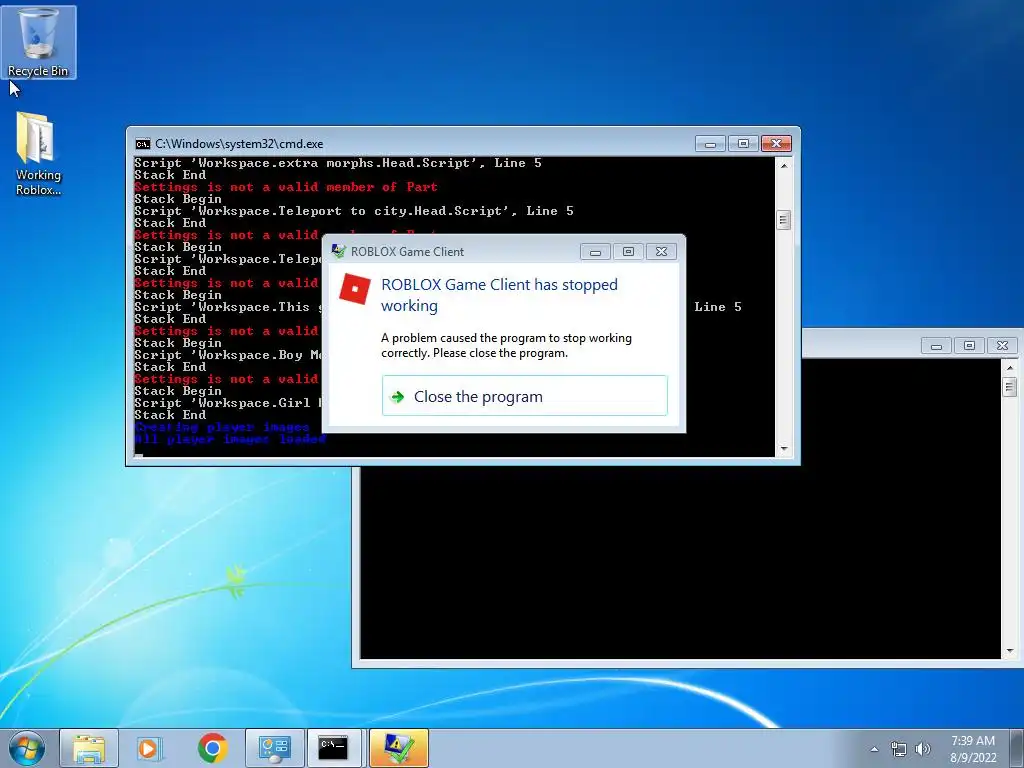Open network status tray icon
The height and width of the screenshot is (768, 1024).
pos(899,749)
